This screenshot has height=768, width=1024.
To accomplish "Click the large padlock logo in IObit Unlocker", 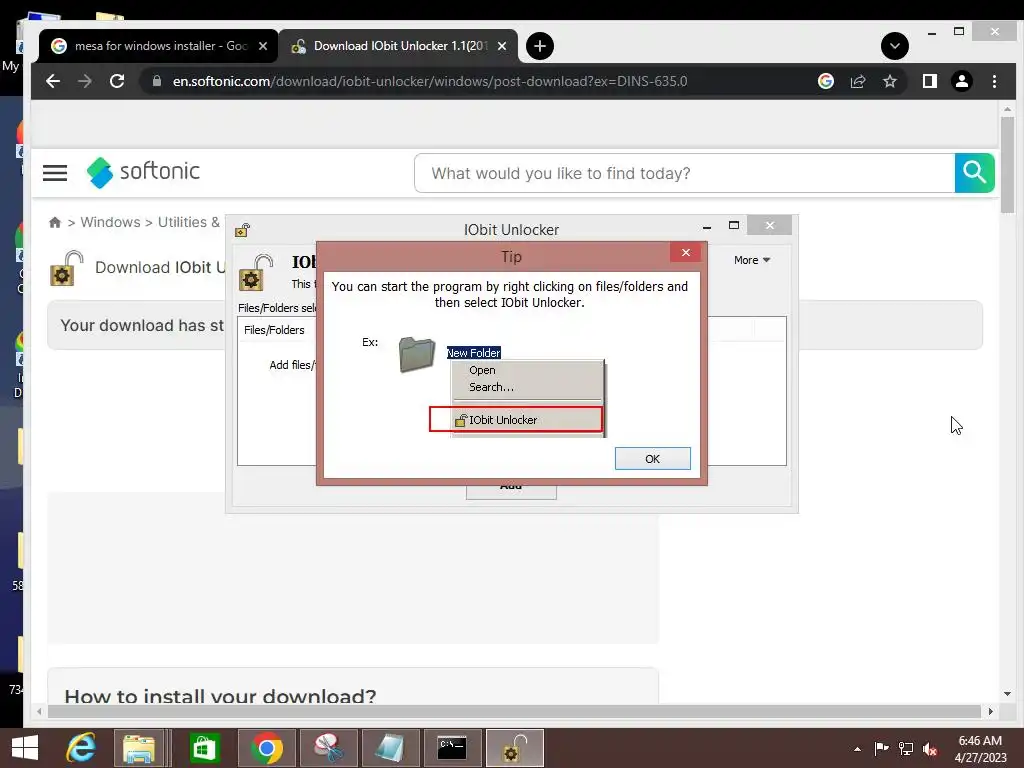I will [x=256, y=272].
